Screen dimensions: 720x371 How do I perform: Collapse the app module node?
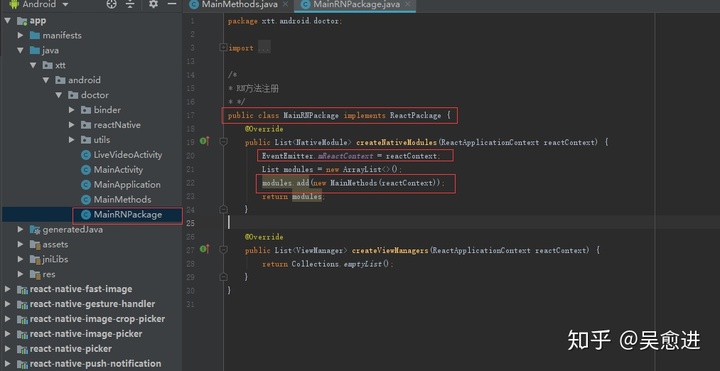(x=8, y=21)
